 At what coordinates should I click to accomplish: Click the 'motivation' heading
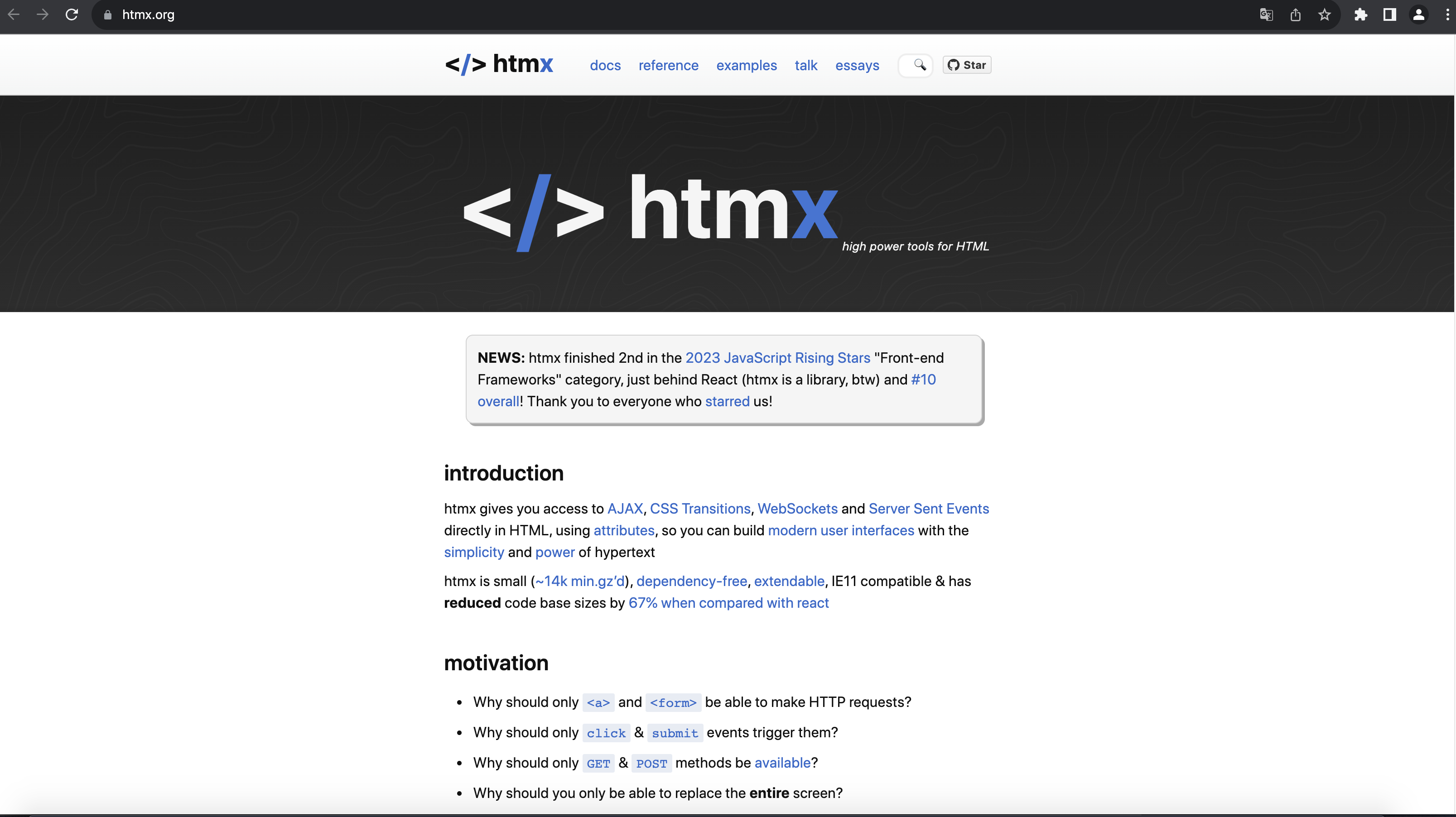coord(496,663)
